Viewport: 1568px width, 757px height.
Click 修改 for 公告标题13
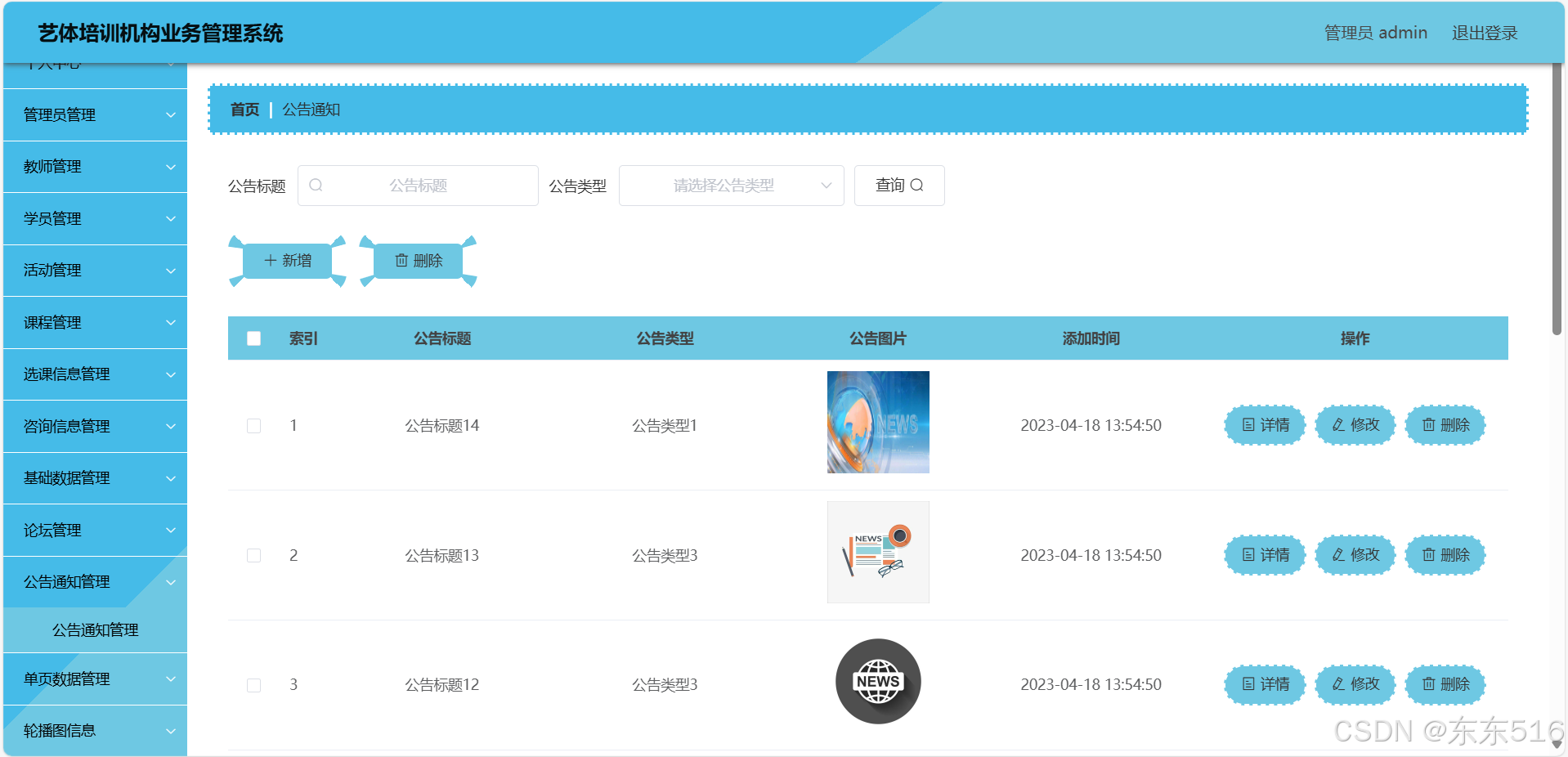click(1355, 555)
